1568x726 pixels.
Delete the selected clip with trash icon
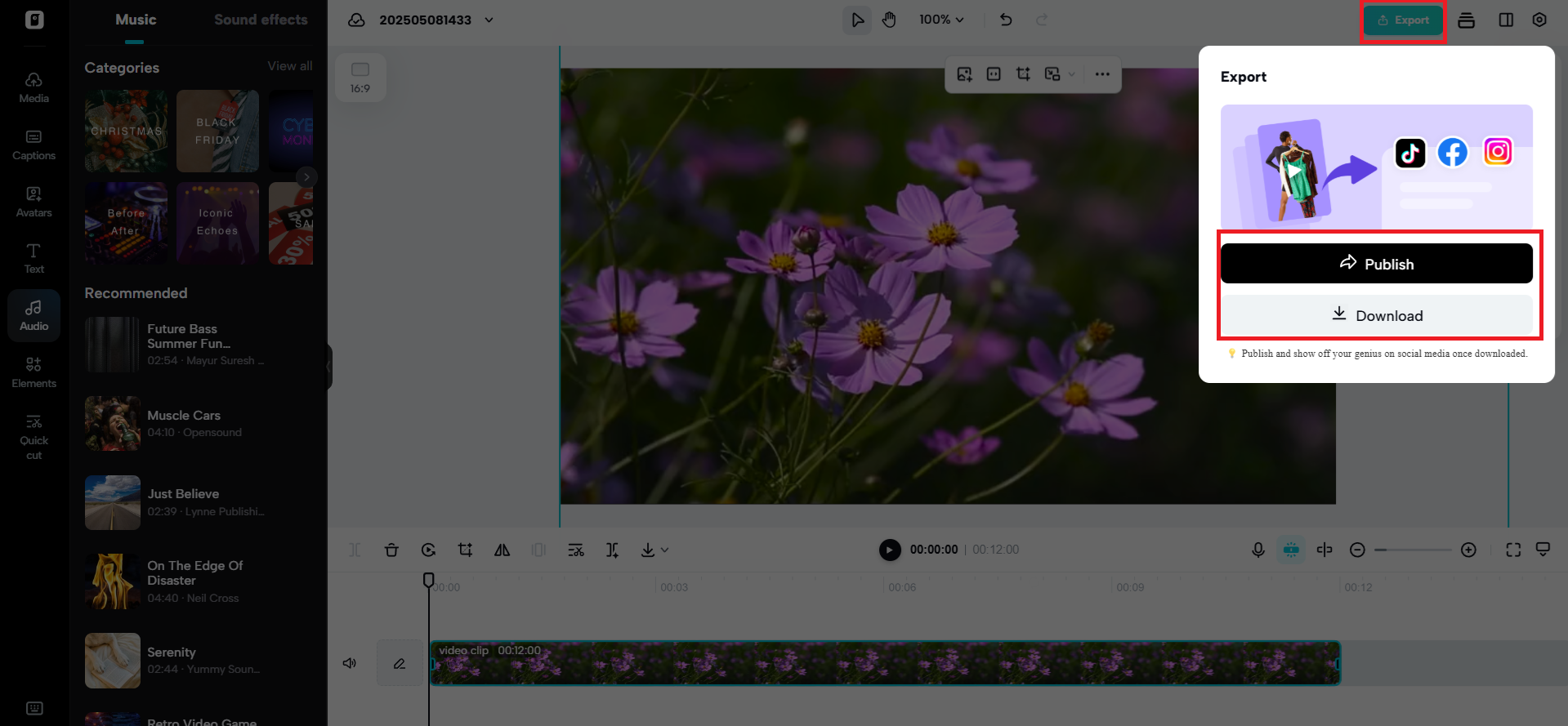(x=391, y=550)
